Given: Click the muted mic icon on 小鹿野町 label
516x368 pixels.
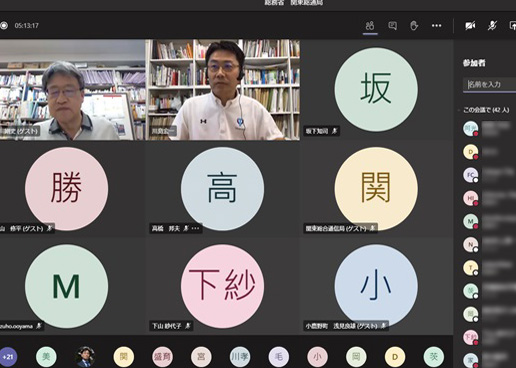Looking at the screenshot, I should (384, 325).
